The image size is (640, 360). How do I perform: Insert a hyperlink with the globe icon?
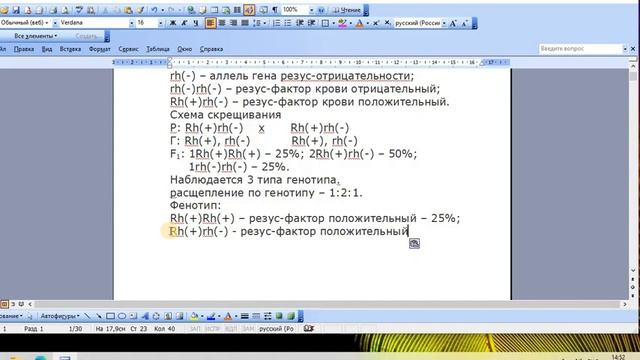[x=191, y=9]
